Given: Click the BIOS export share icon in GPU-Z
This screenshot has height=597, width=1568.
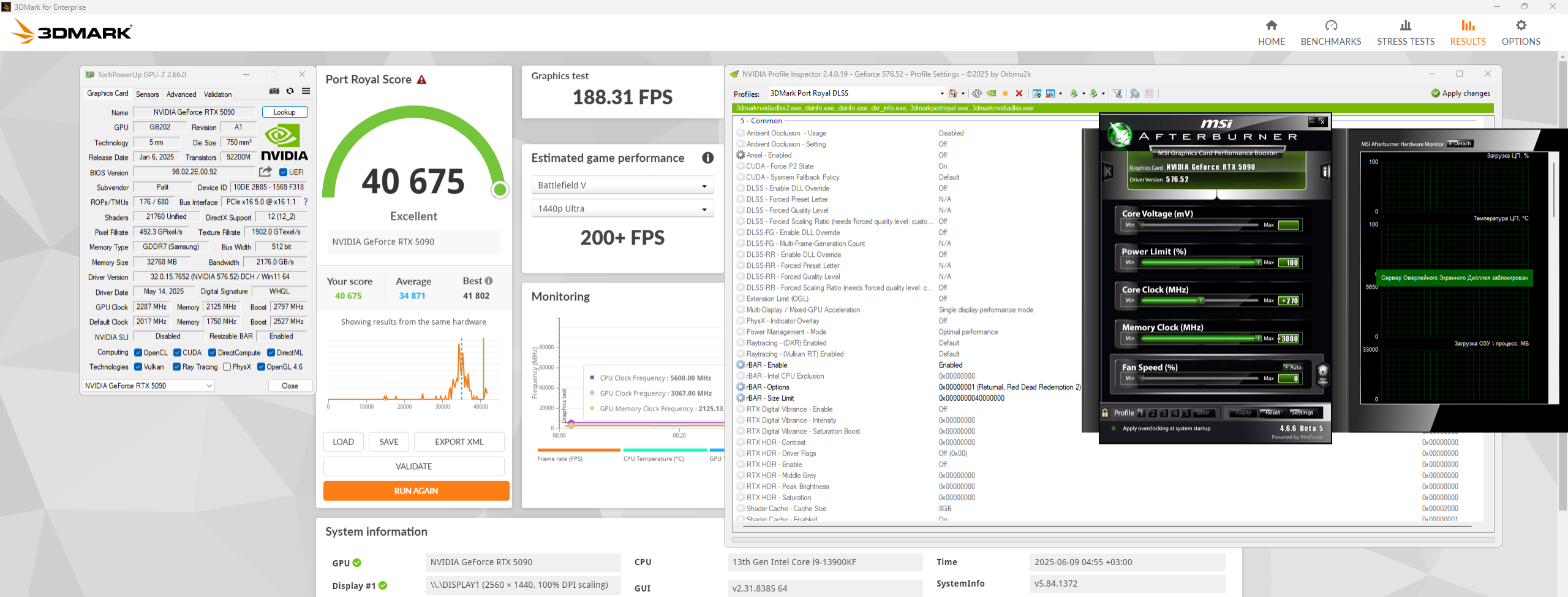Looking at the screenshot, I should point(265,172).
